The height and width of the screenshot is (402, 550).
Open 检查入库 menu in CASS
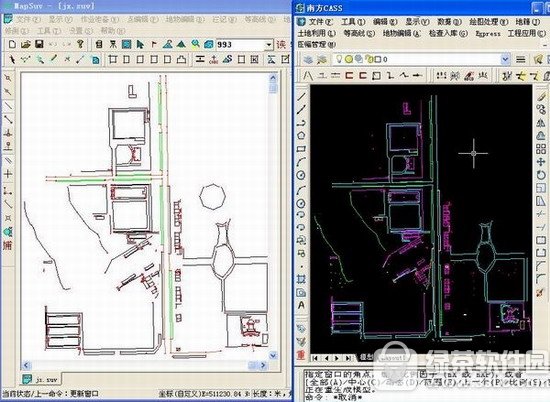coord(448,33)
